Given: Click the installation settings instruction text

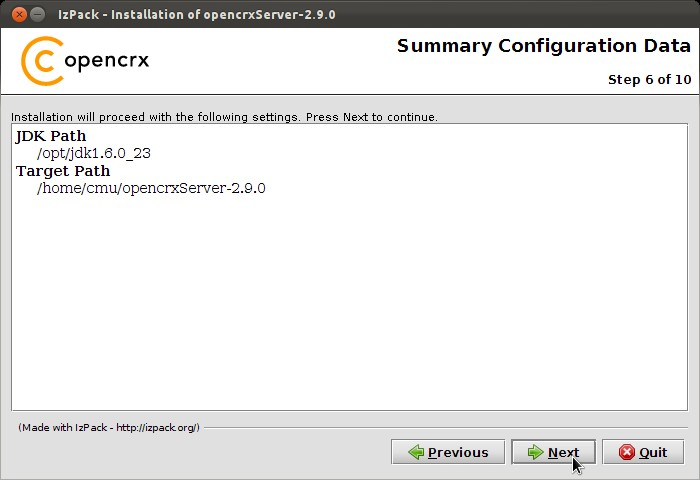Looking at the screenshot, I should point(224,117).
